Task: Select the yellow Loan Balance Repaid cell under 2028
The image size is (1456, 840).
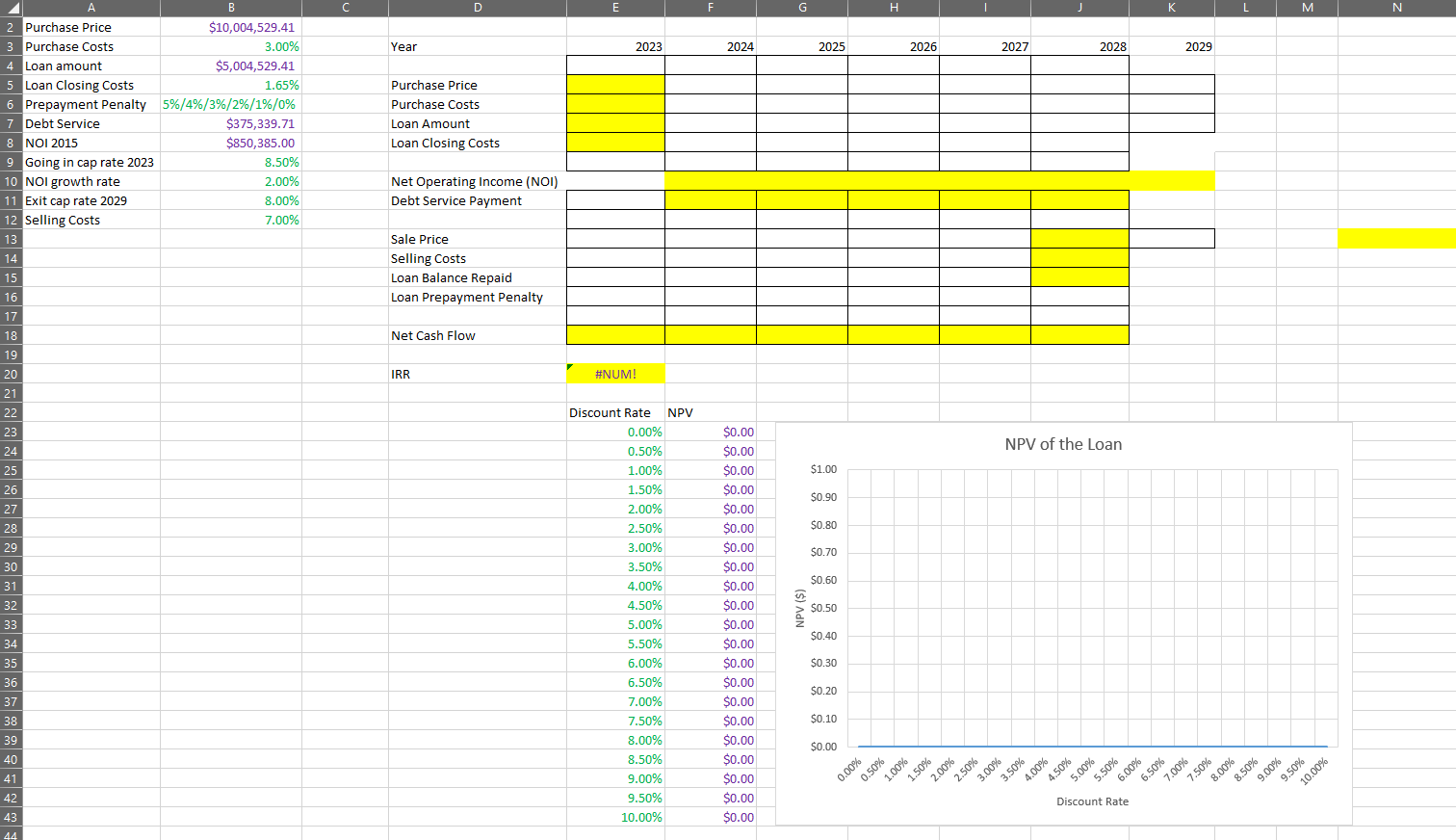Action: (x=1079, y=277)
